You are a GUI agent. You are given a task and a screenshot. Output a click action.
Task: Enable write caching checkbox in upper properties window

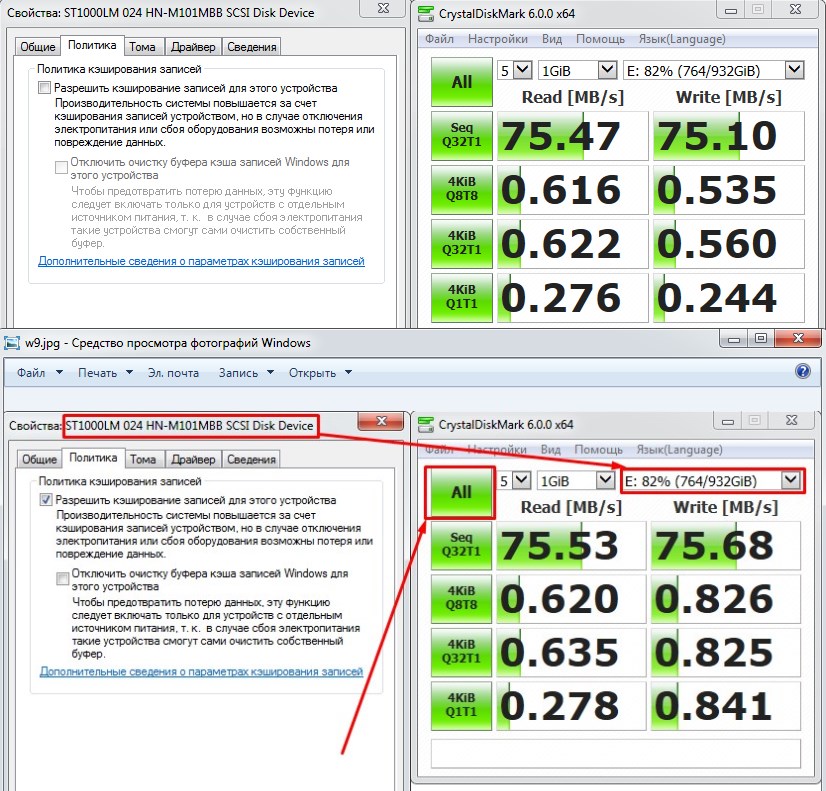[45, 87]
